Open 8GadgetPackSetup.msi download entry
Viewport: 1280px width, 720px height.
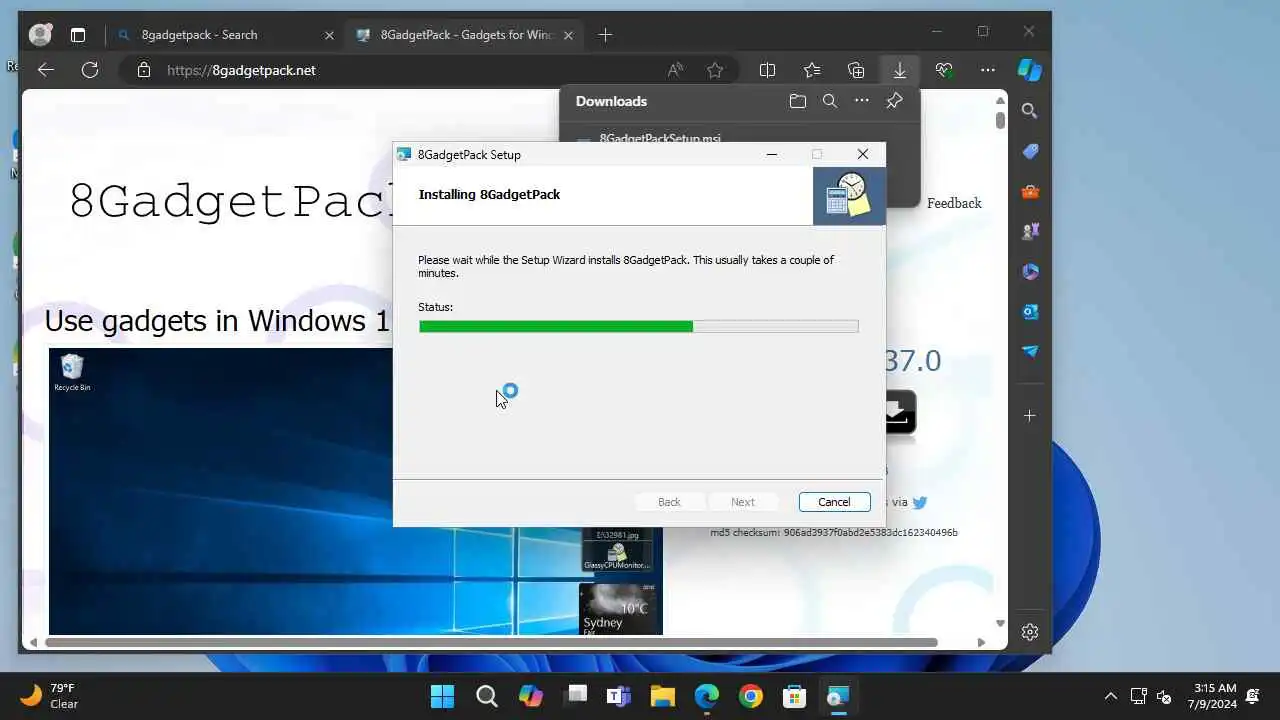click(x=660, y=138)
